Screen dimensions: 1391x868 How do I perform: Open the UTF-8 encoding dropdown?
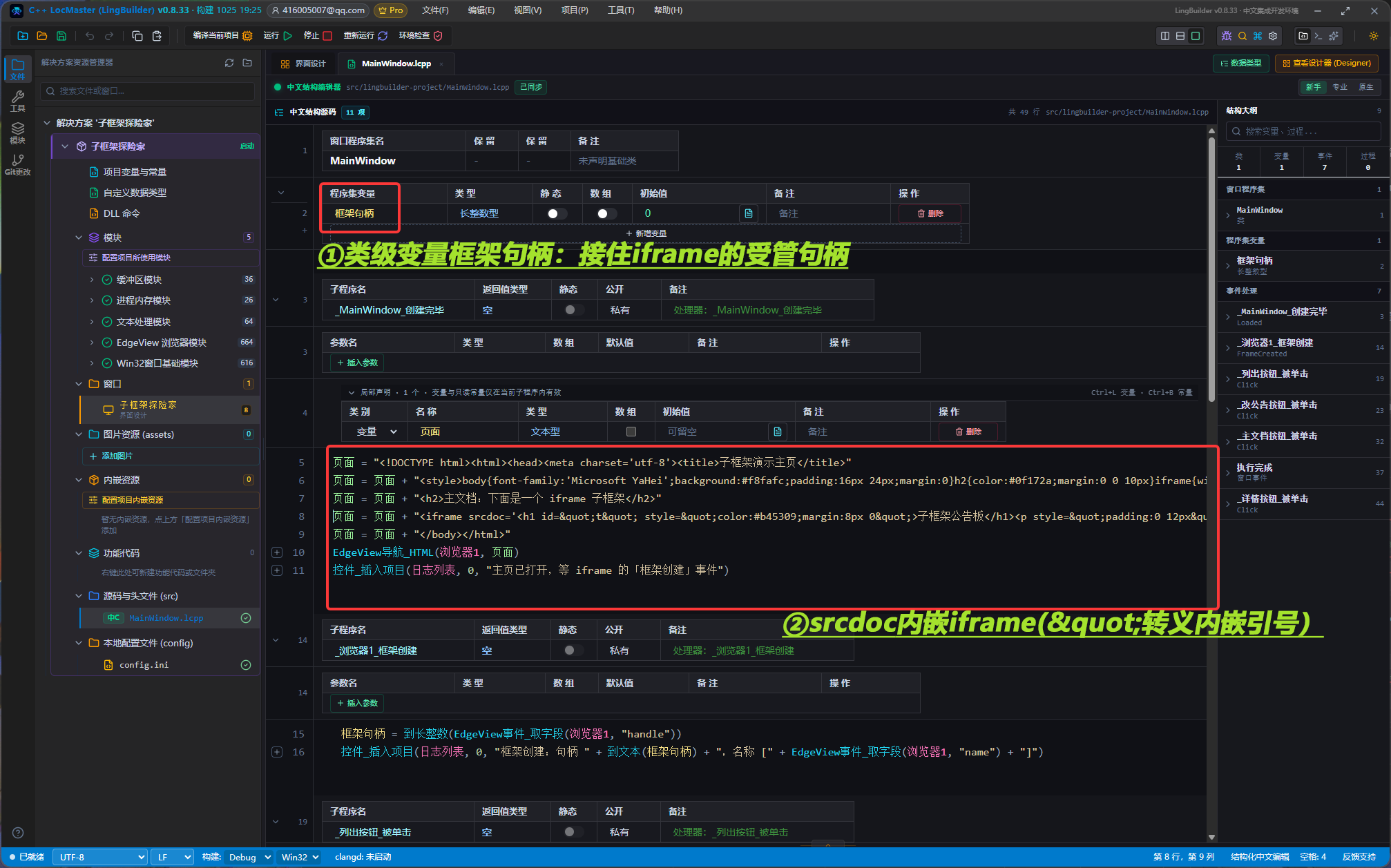pyautogui.click(x=101, y=857)
